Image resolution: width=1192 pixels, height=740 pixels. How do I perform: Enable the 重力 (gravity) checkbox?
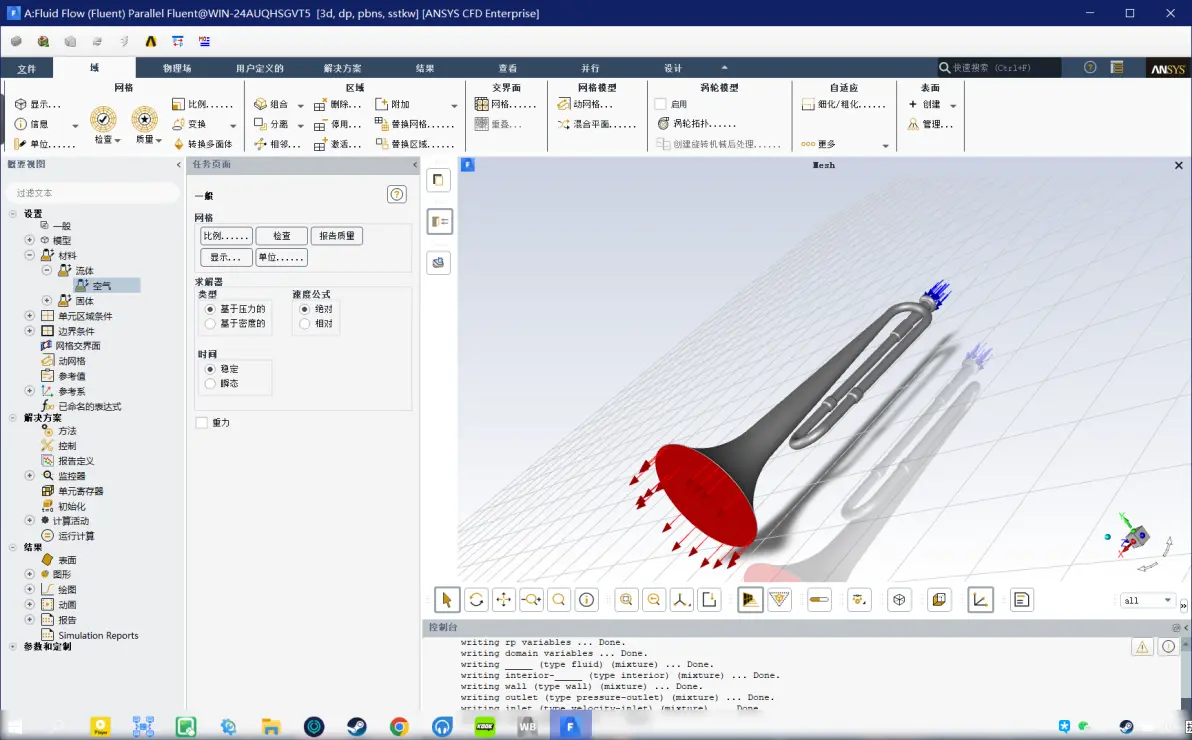[x=202, y=423]
